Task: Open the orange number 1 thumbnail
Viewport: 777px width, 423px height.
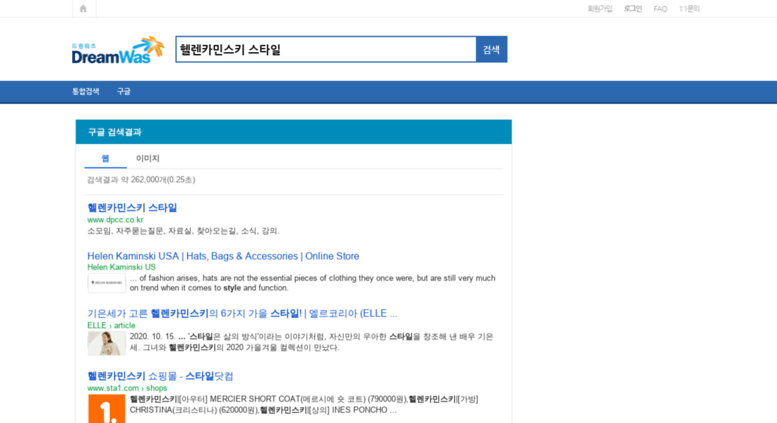Action: (107, 409)
